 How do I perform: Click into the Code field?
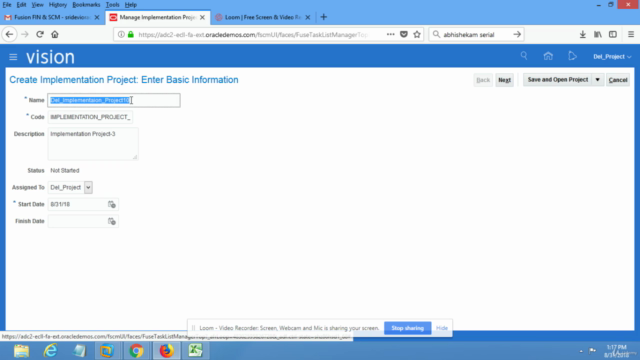click(90, 117)
